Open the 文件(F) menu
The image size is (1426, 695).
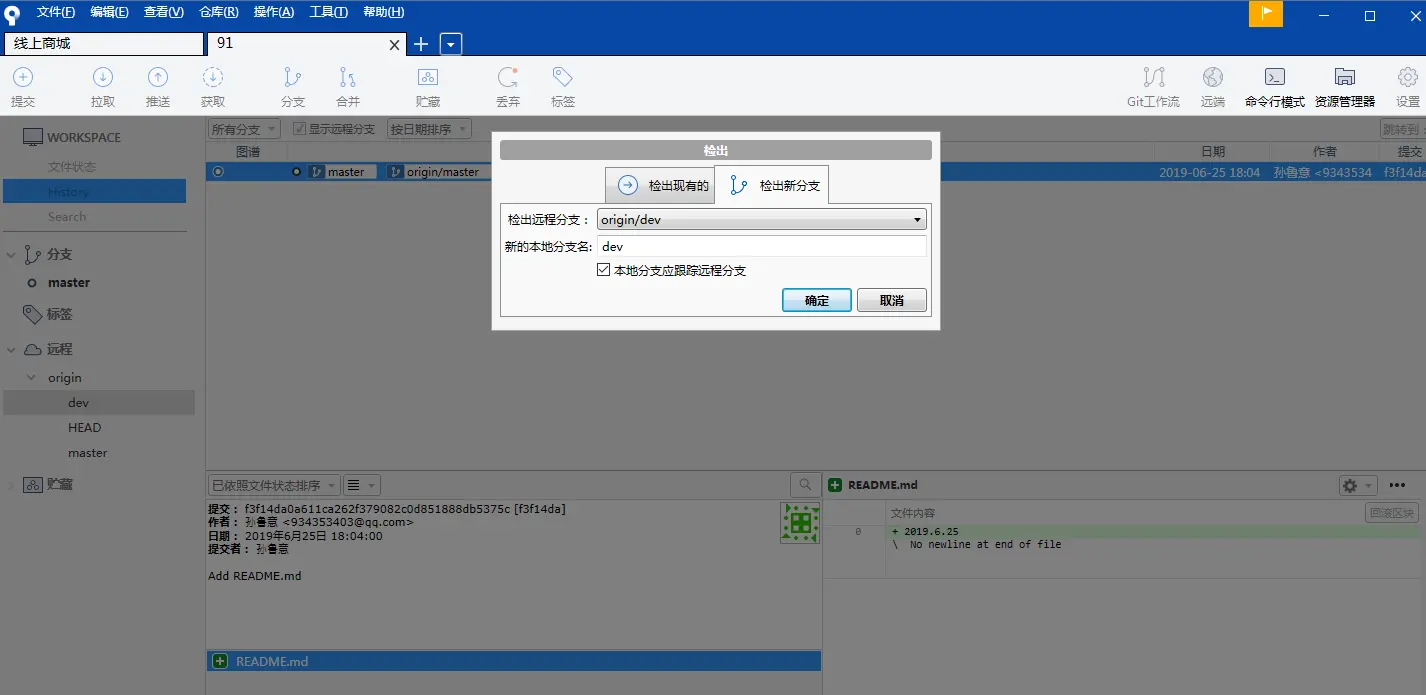(56, 12)
